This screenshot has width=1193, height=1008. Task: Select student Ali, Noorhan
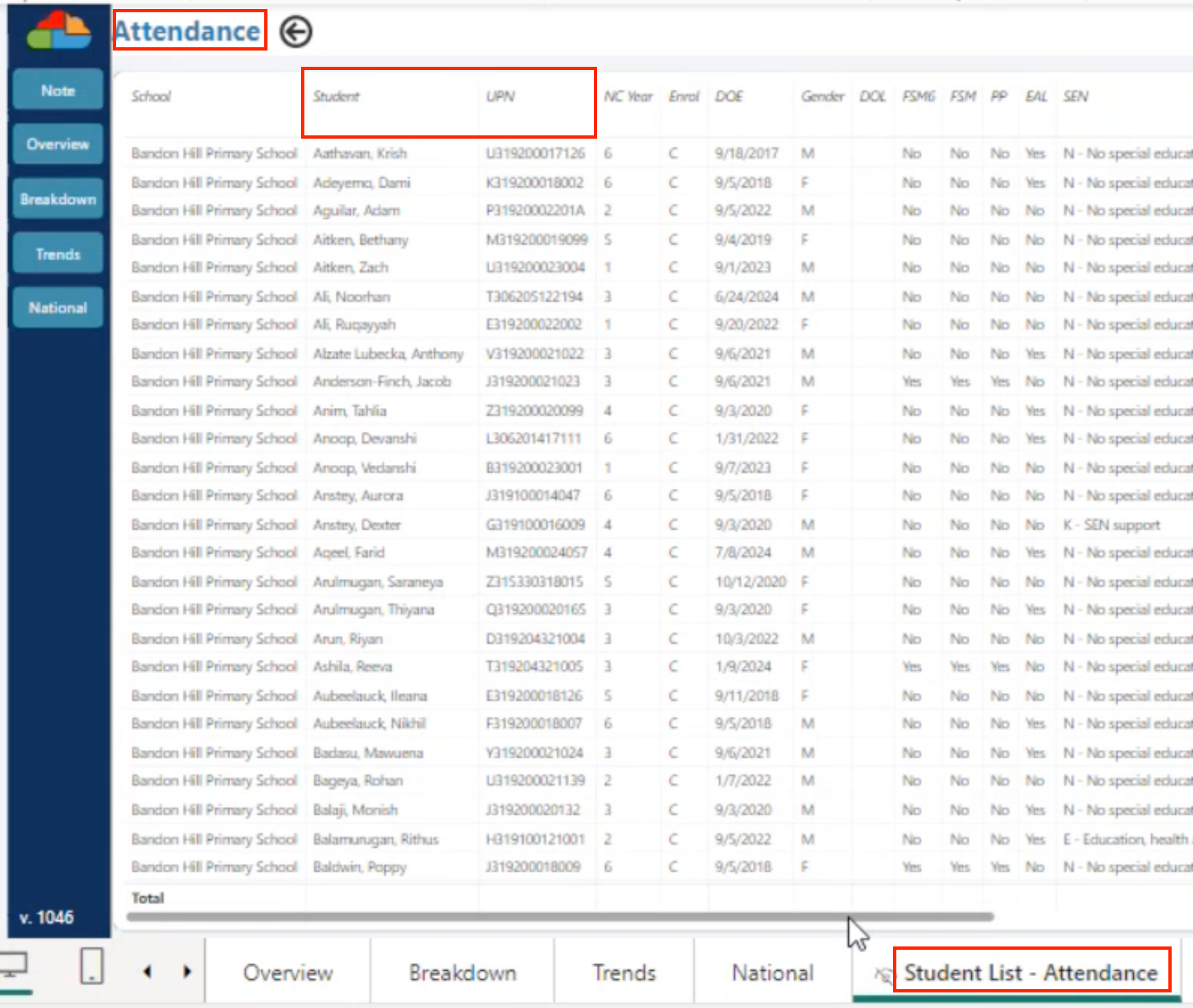[352, 297]
